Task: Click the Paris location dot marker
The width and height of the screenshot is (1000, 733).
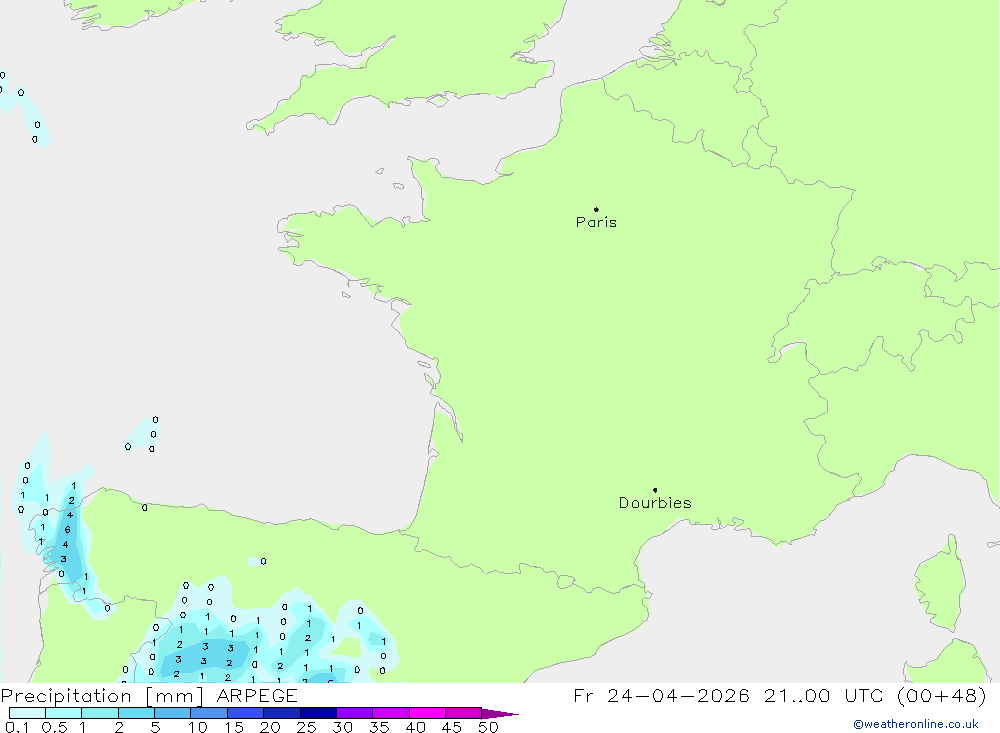Action: 596,209
